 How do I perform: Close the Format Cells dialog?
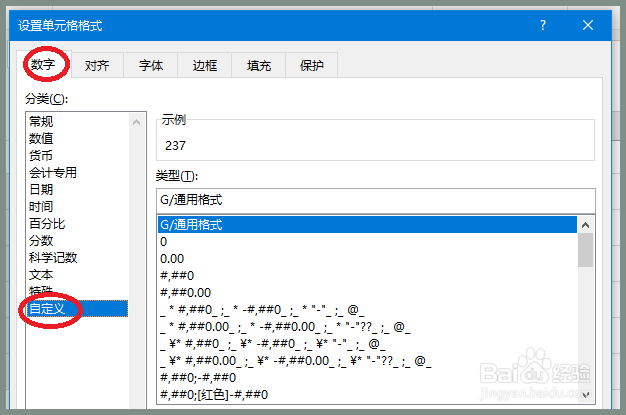point(588,25)
